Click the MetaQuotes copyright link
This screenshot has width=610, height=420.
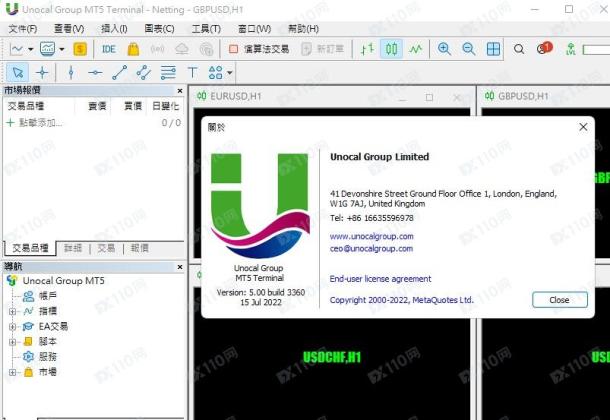coord(401,300)
